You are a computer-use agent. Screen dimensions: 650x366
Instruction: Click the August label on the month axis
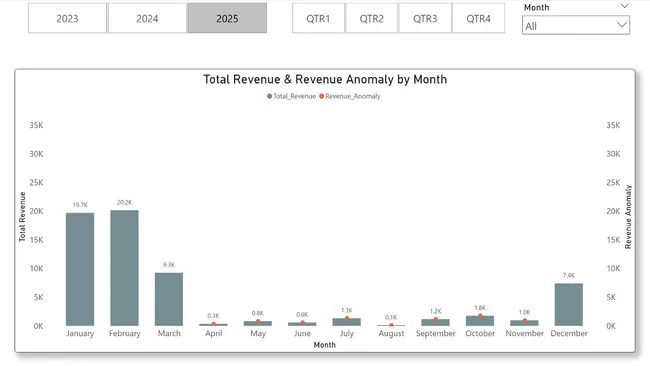click(x=391, y=333)
